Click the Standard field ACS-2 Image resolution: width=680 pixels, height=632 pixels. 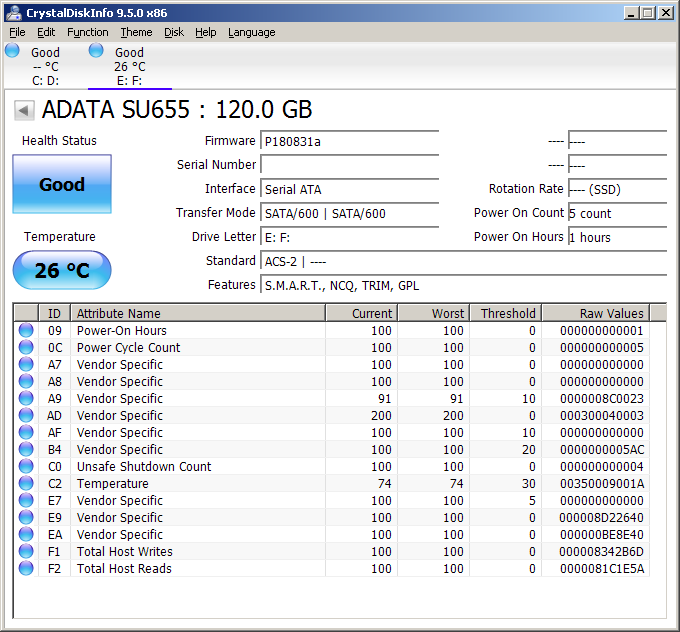pos(463,261)
